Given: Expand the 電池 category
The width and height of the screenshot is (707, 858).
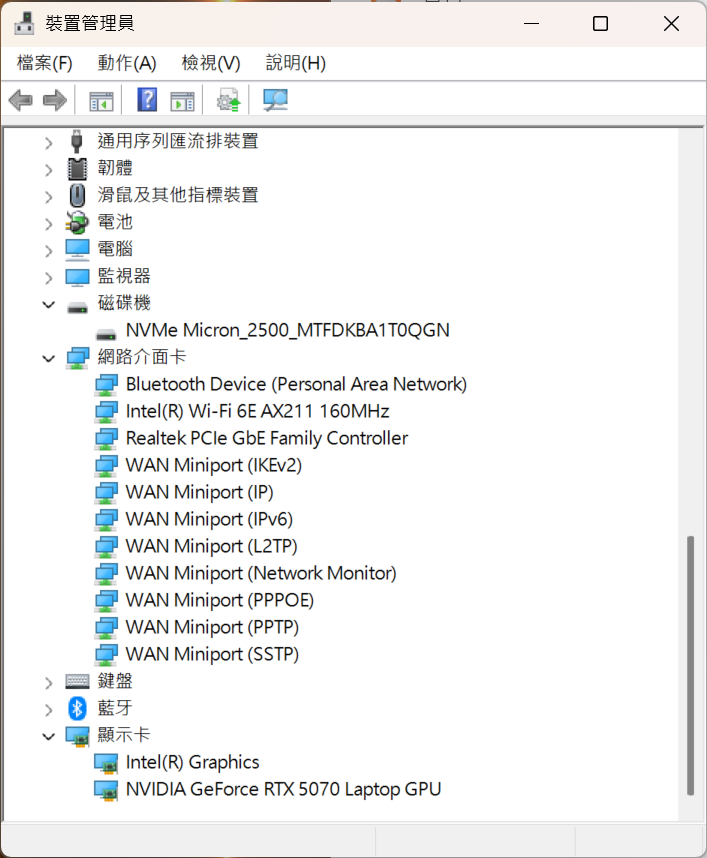Looking at the screenshot, I should click(49, 224).
